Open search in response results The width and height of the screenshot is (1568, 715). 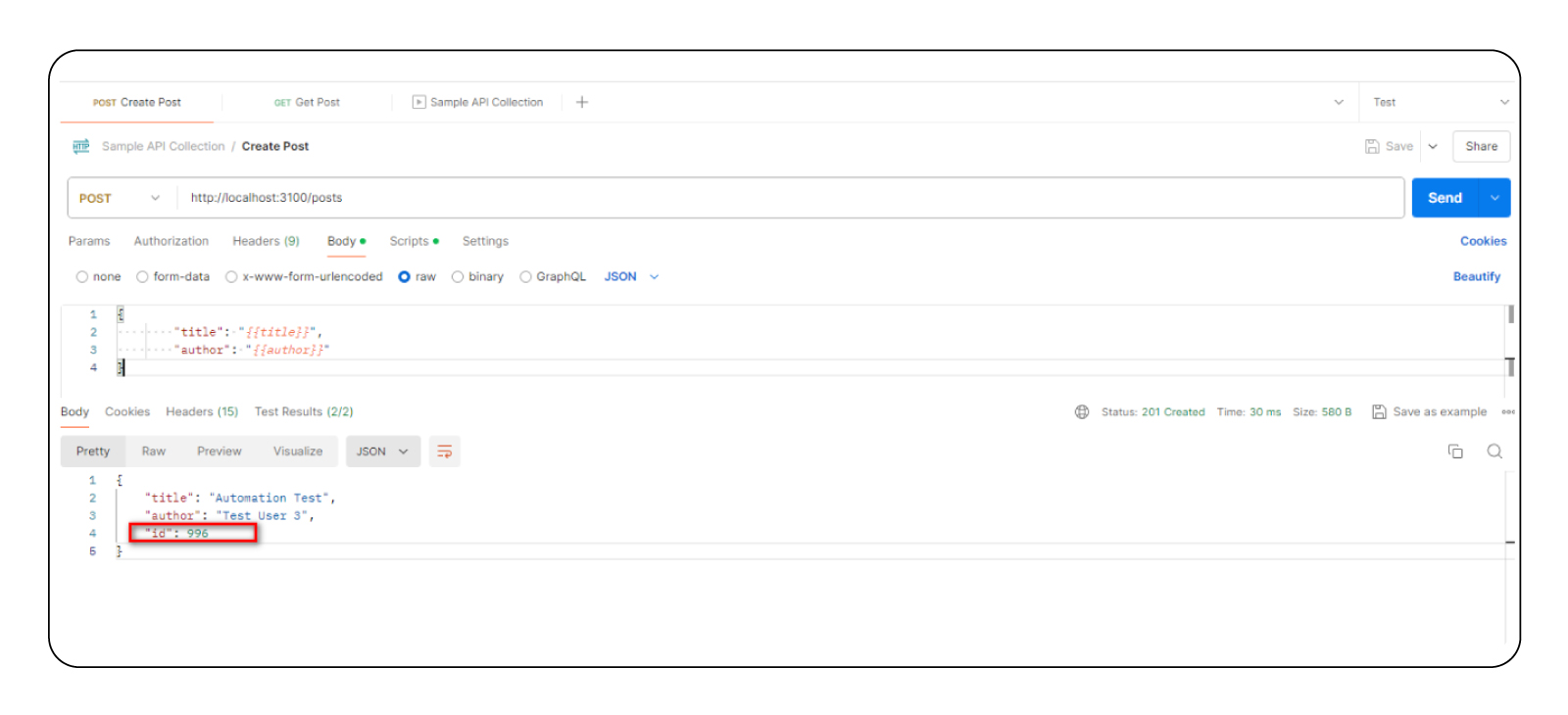tap(1494, 451)
